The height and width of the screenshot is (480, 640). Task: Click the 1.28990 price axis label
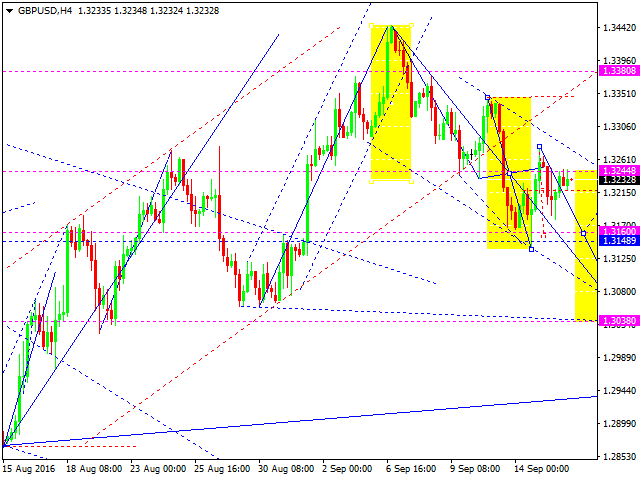[619, 424]
